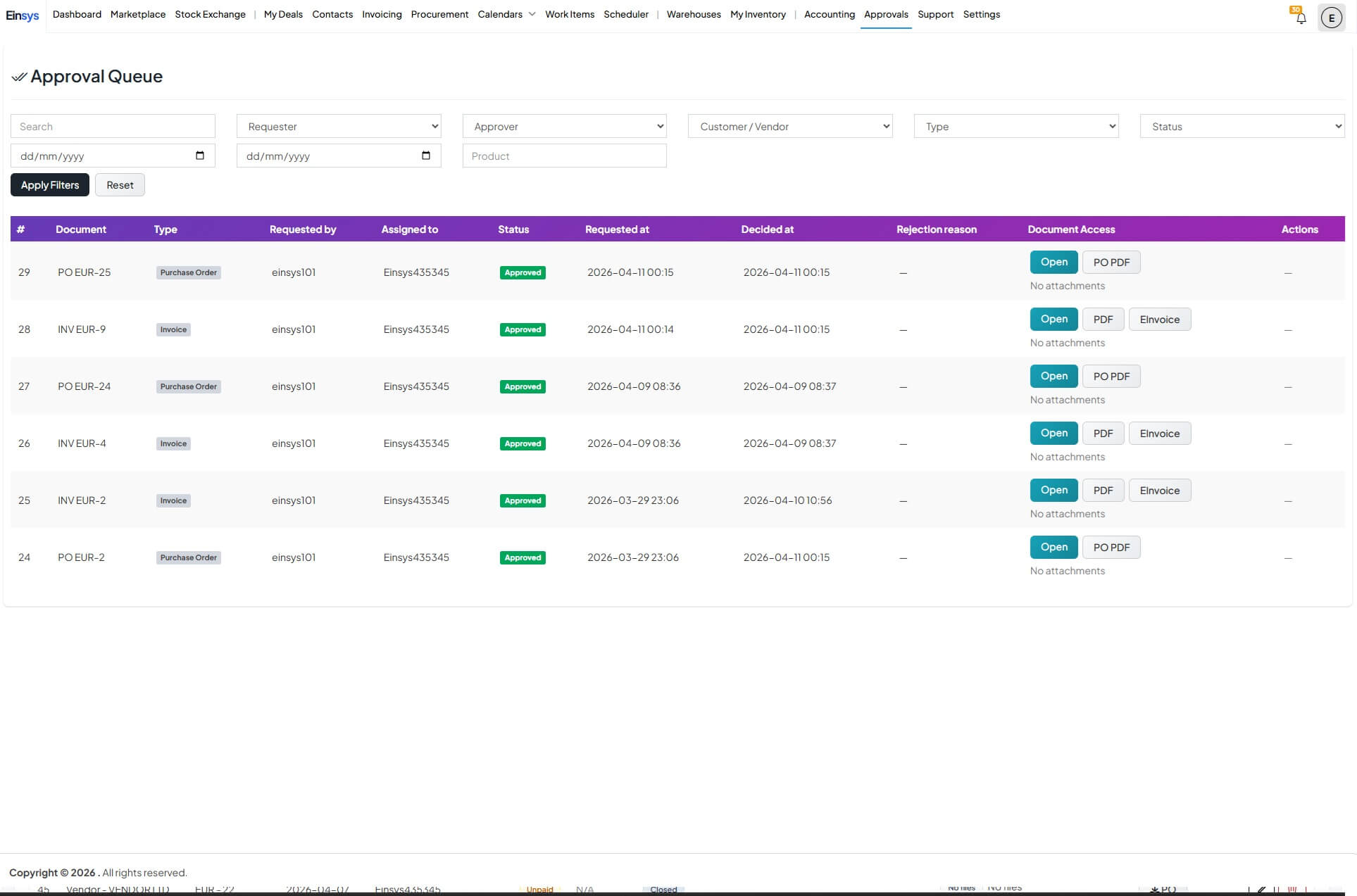1357x896 pixels.
Task: Open the user profile avatar menu
Action: pyautogui.click(x=1331, y=18)
